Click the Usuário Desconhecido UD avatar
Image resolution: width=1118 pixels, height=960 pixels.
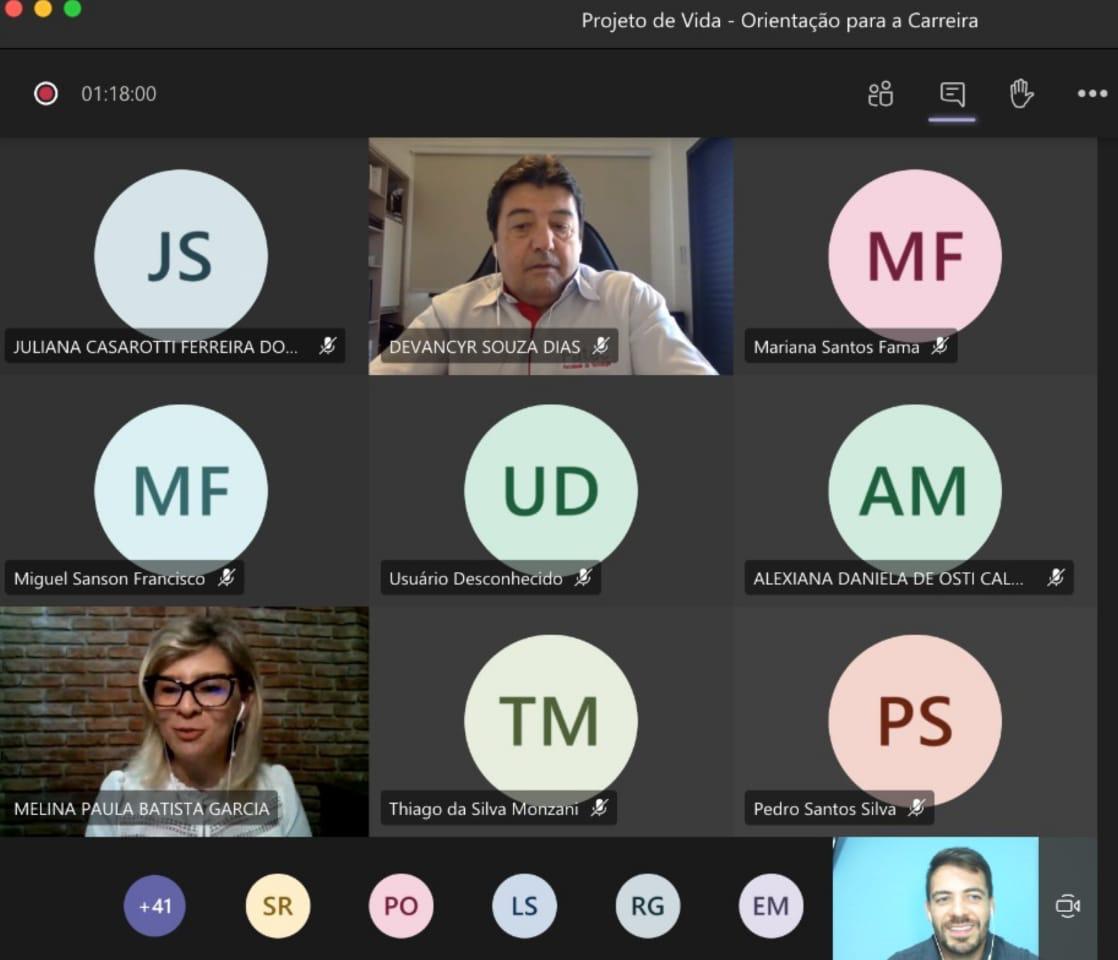click(550, 490)
